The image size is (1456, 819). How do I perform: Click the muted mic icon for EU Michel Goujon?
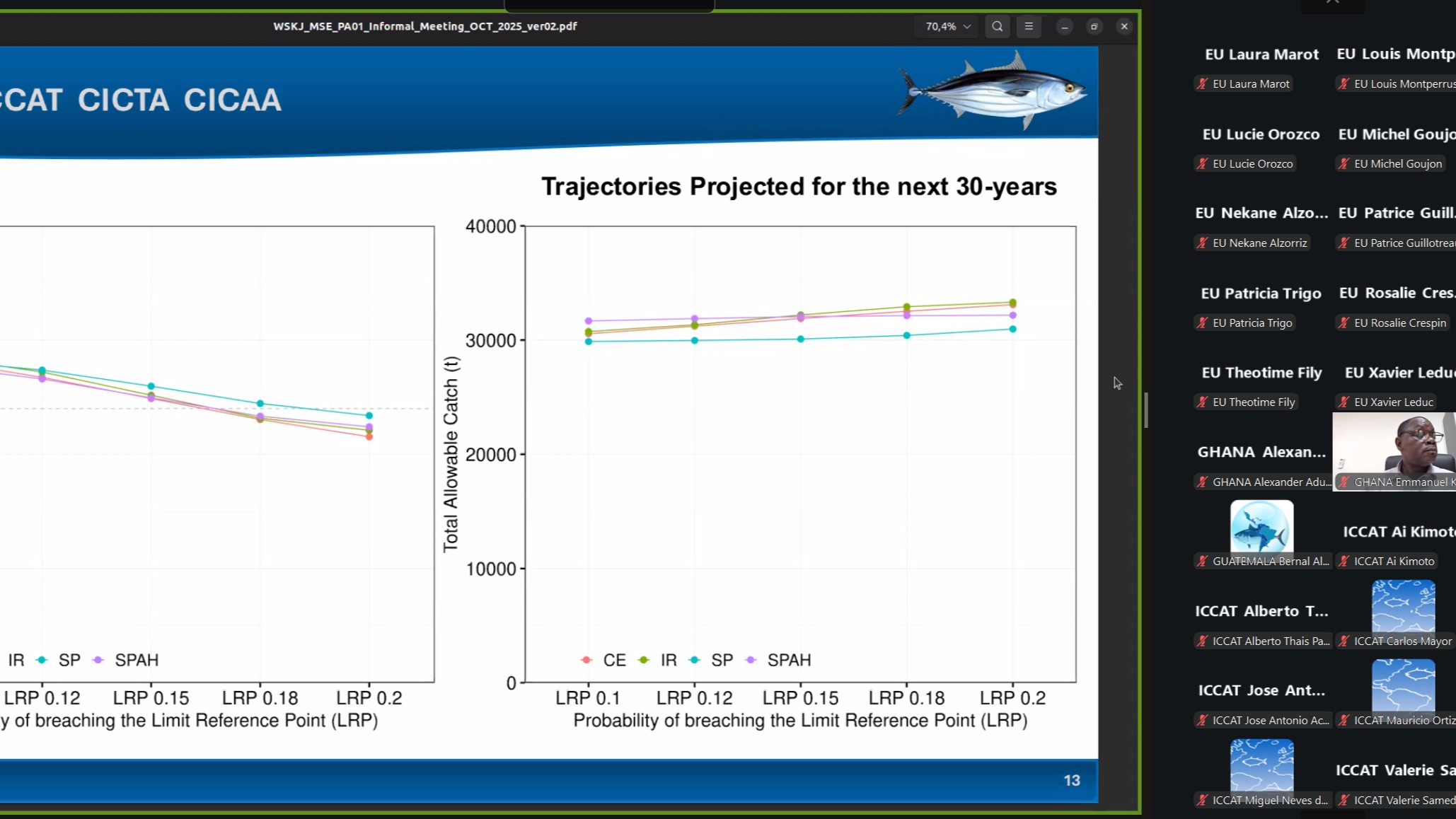tap(1344, 164)
